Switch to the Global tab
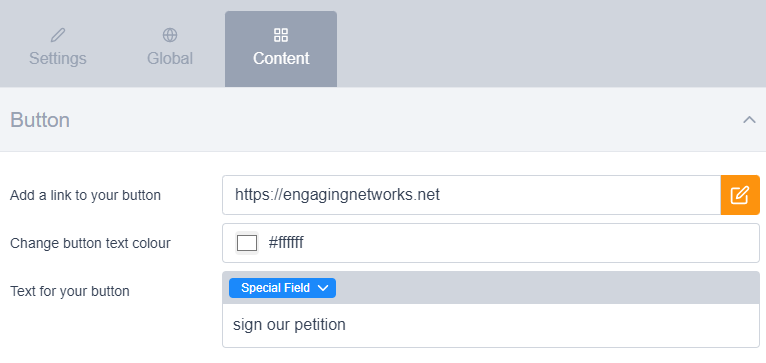This screenshot has height=363, width=766. pos(170,49)
